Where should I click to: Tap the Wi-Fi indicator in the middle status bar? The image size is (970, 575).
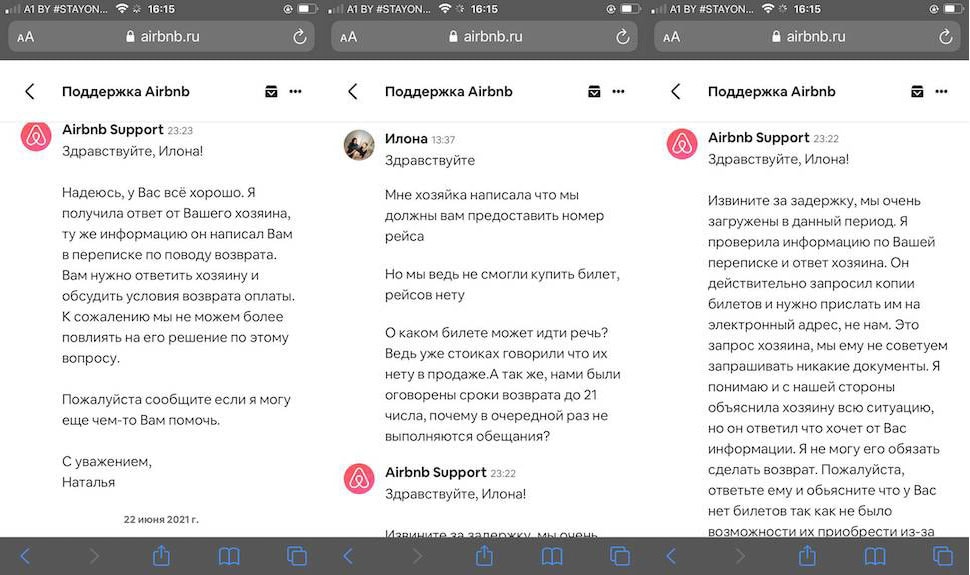coord(445,9)
